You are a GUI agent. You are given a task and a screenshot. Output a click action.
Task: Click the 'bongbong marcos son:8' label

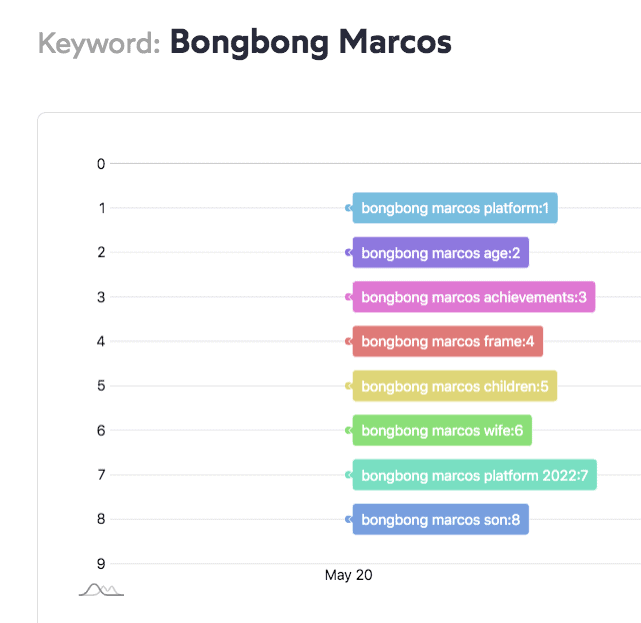coord(440,520)
